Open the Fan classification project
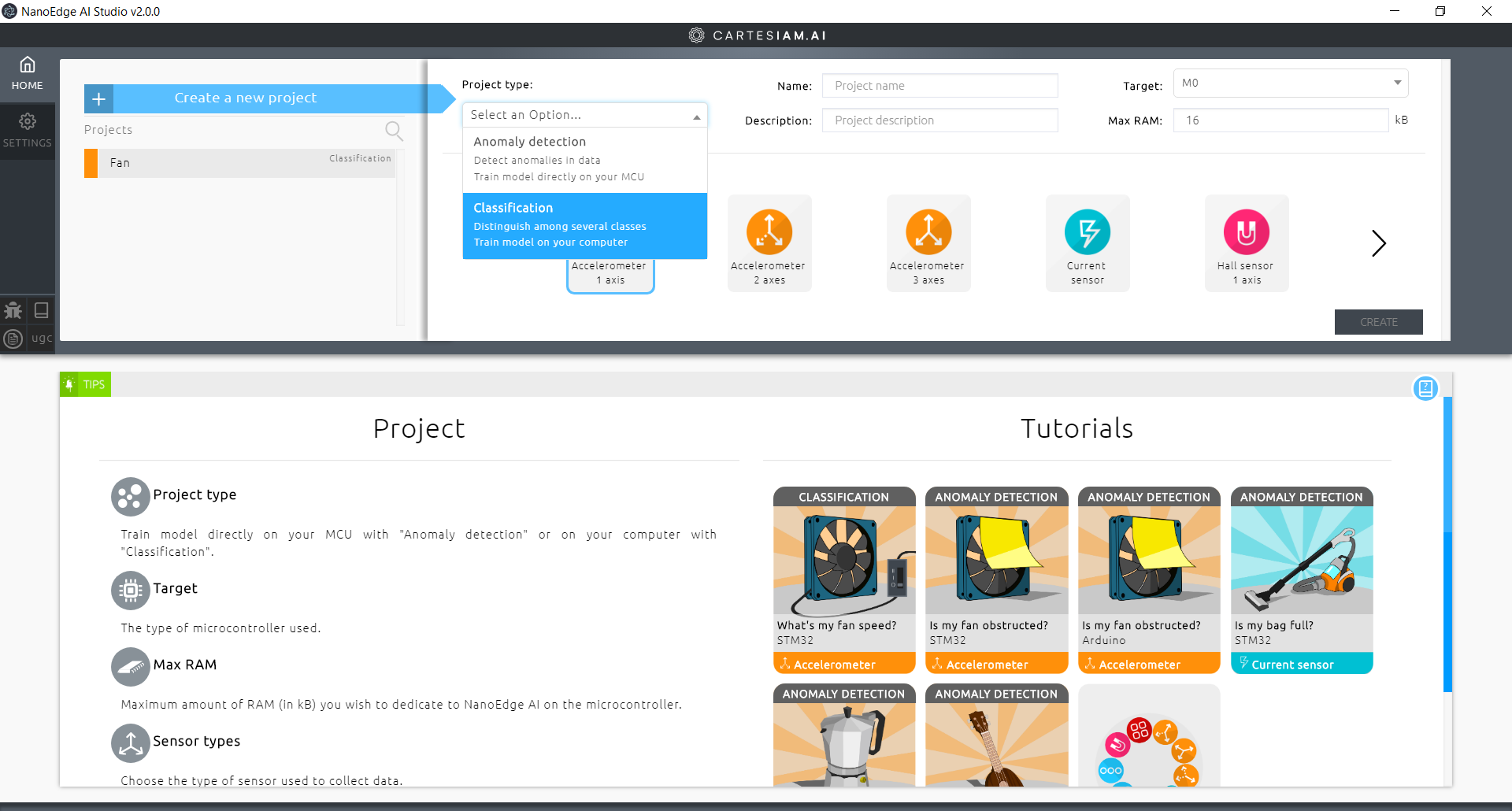The height and width of the screenshot is (811, 1512). (x=236, y=163)
